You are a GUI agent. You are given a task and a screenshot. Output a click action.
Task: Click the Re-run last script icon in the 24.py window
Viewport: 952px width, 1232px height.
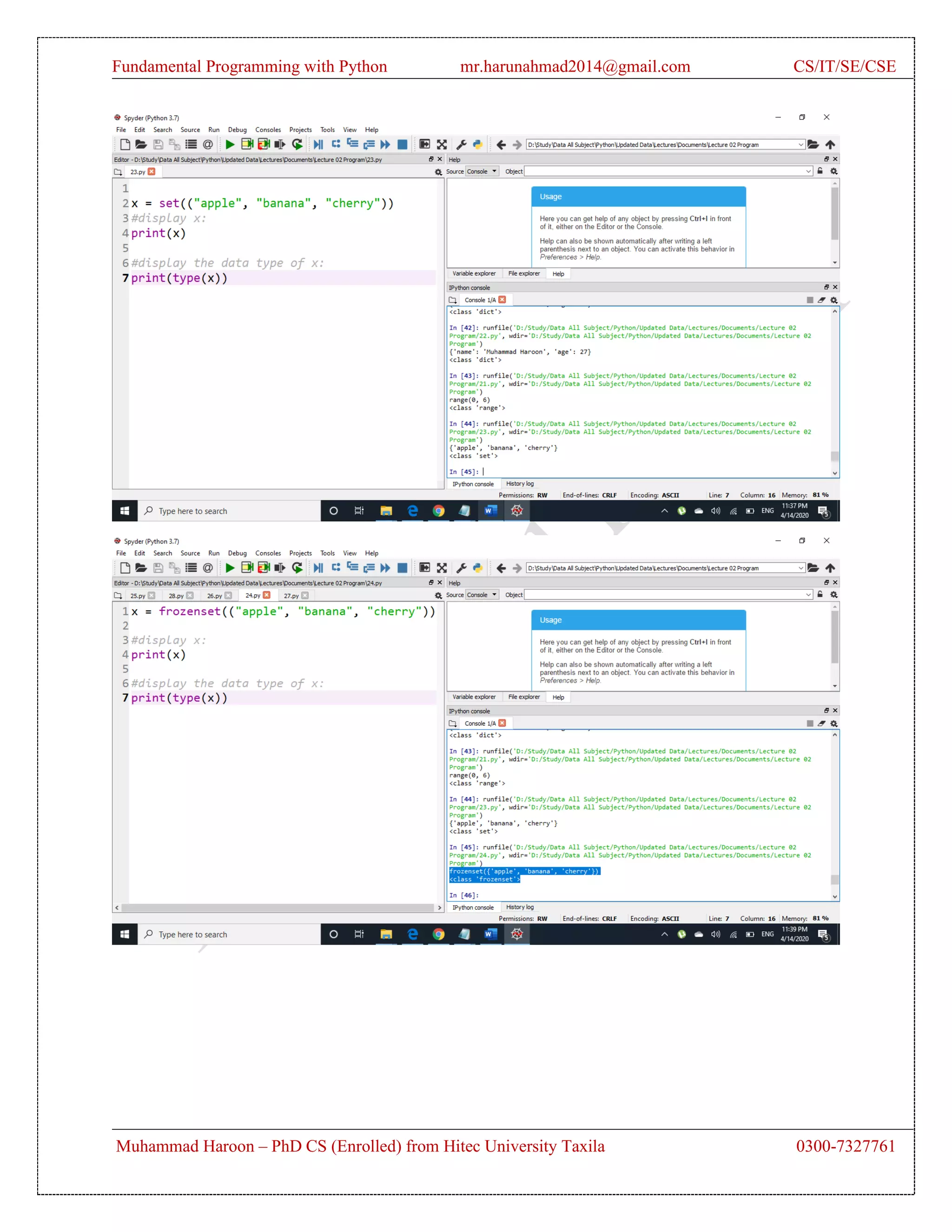coord(297,568)
